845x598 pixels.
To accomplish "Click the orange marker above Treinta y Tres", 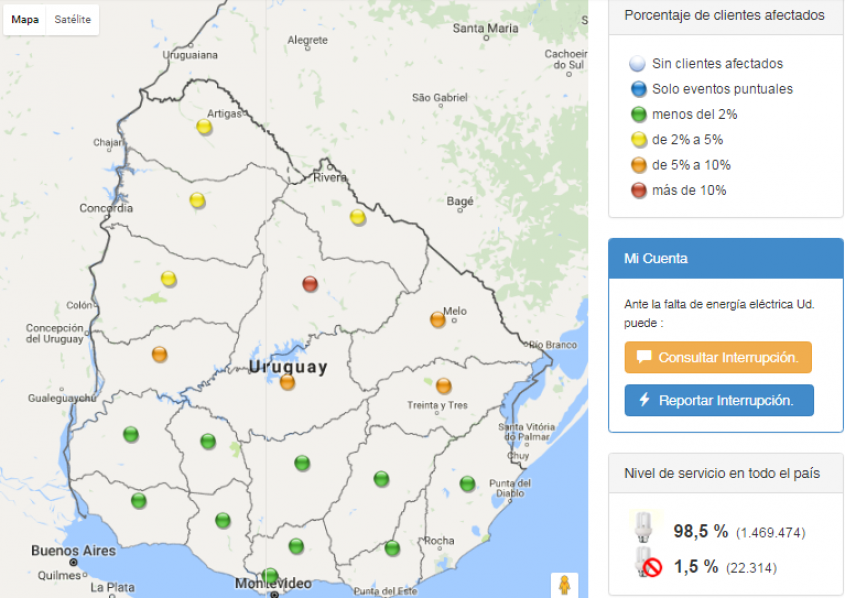I will click(444, 385).
